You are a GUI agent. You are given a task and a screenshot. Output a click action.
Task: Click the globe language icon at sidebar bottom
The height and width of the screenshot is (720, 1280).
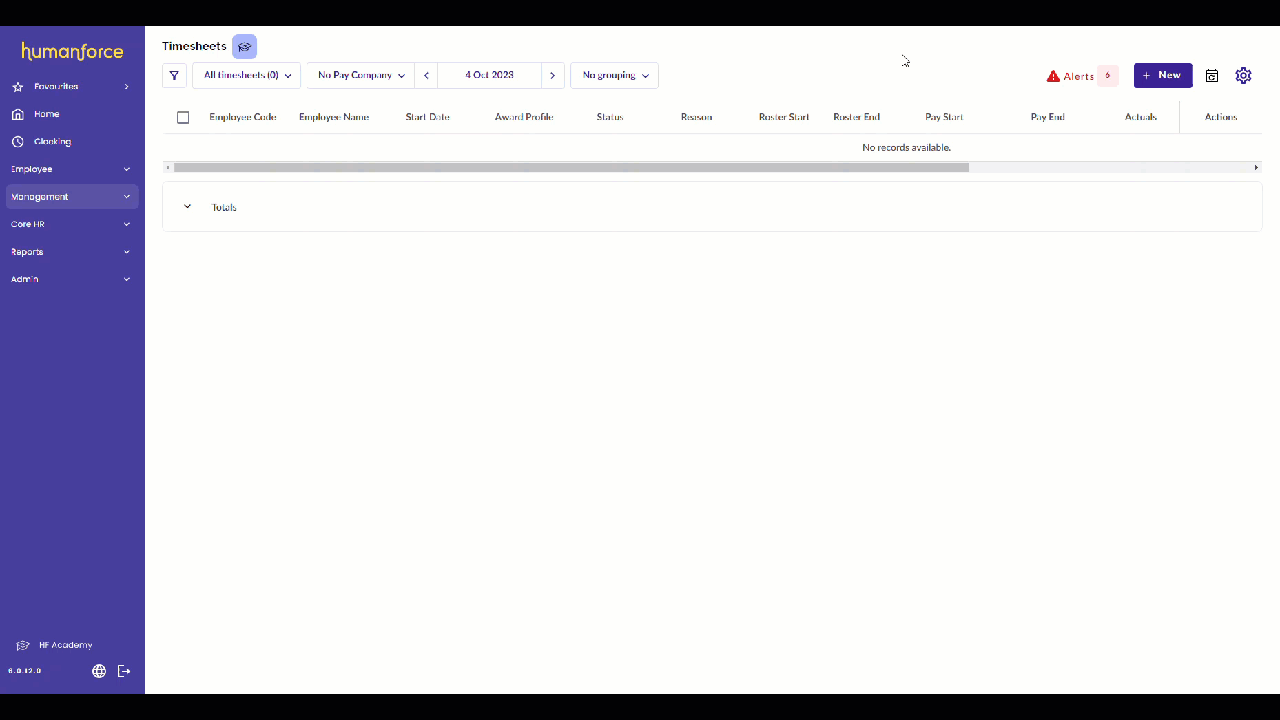98,671
